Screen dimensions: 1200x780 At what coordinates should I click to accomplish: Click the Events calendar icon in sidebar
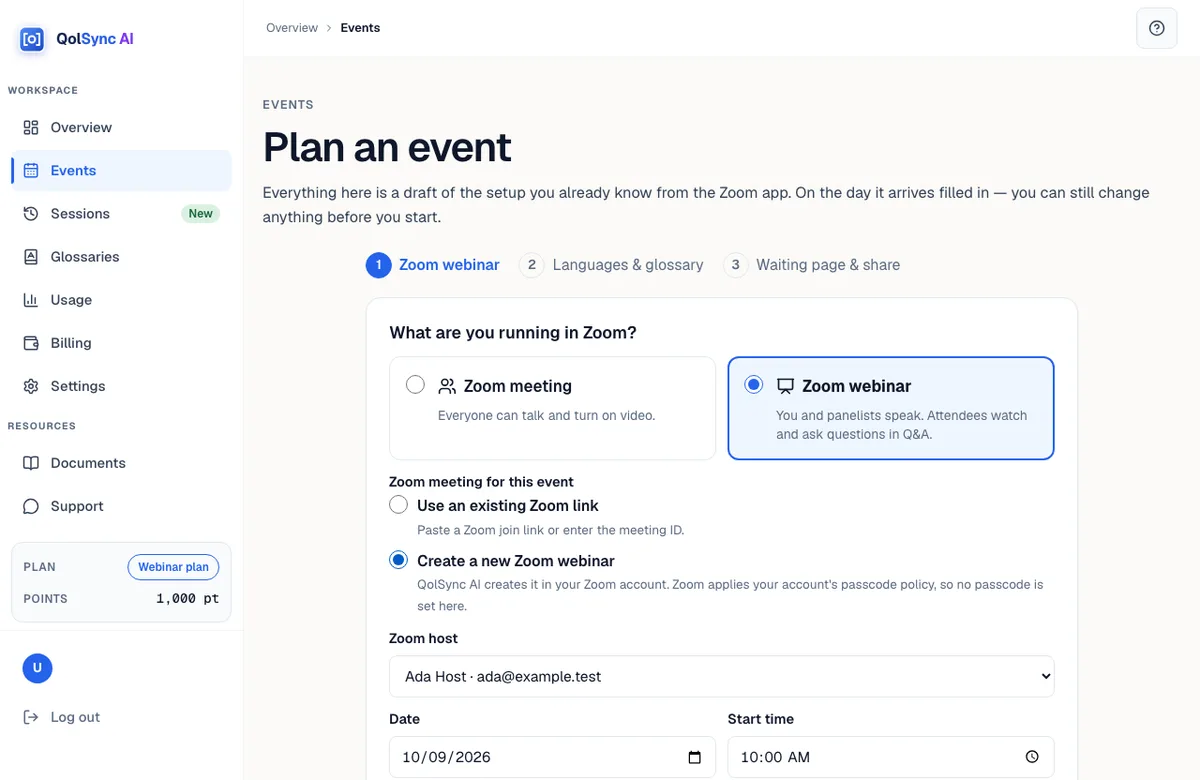pos(31,170)
